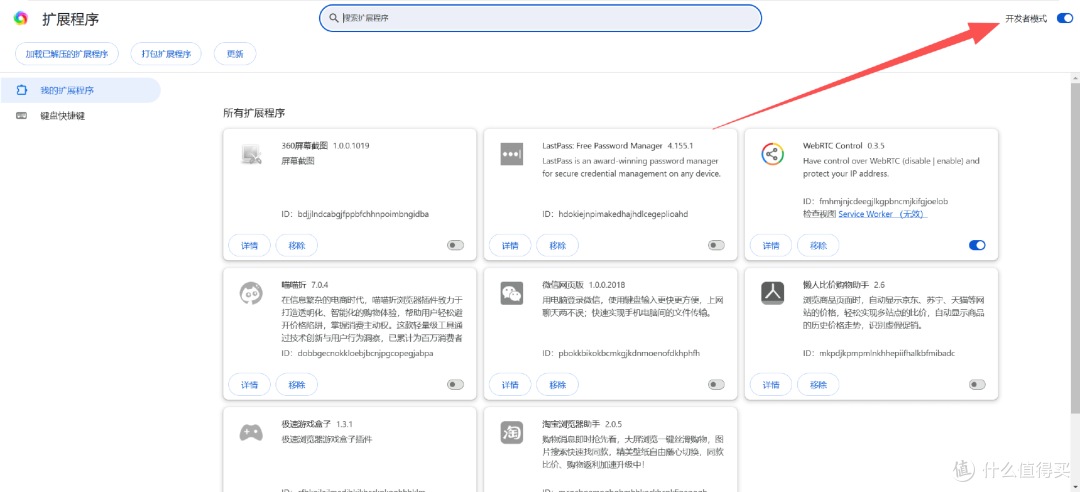Open the Service Worker (无效) link
Viewport: 1080px width, 492px height.
883,214
